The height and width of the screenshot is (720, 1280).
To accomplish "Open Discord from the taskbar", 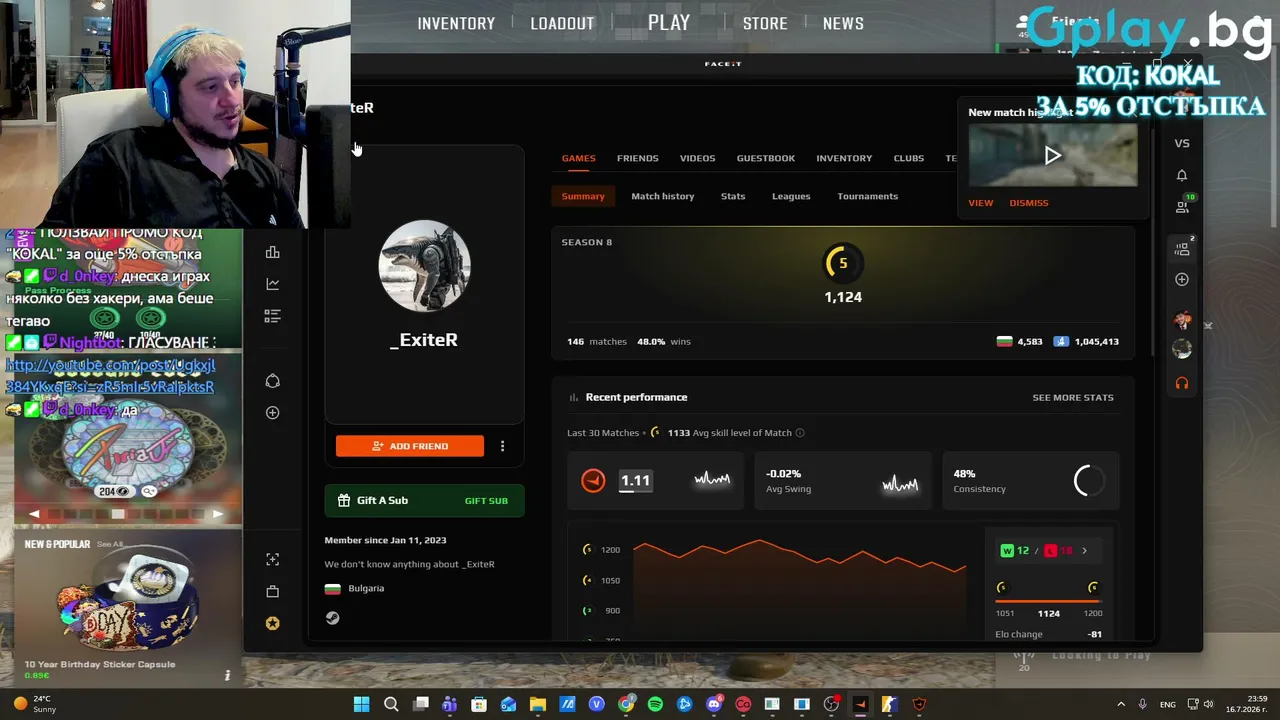I will (x=714, y=704).
